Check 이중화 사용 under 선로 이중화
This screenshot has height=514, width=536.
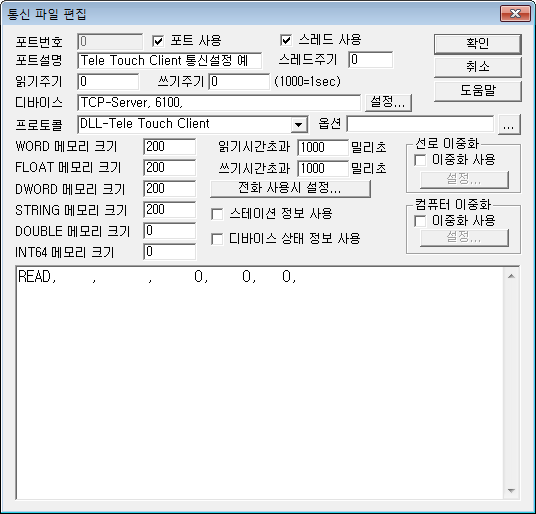420,160
